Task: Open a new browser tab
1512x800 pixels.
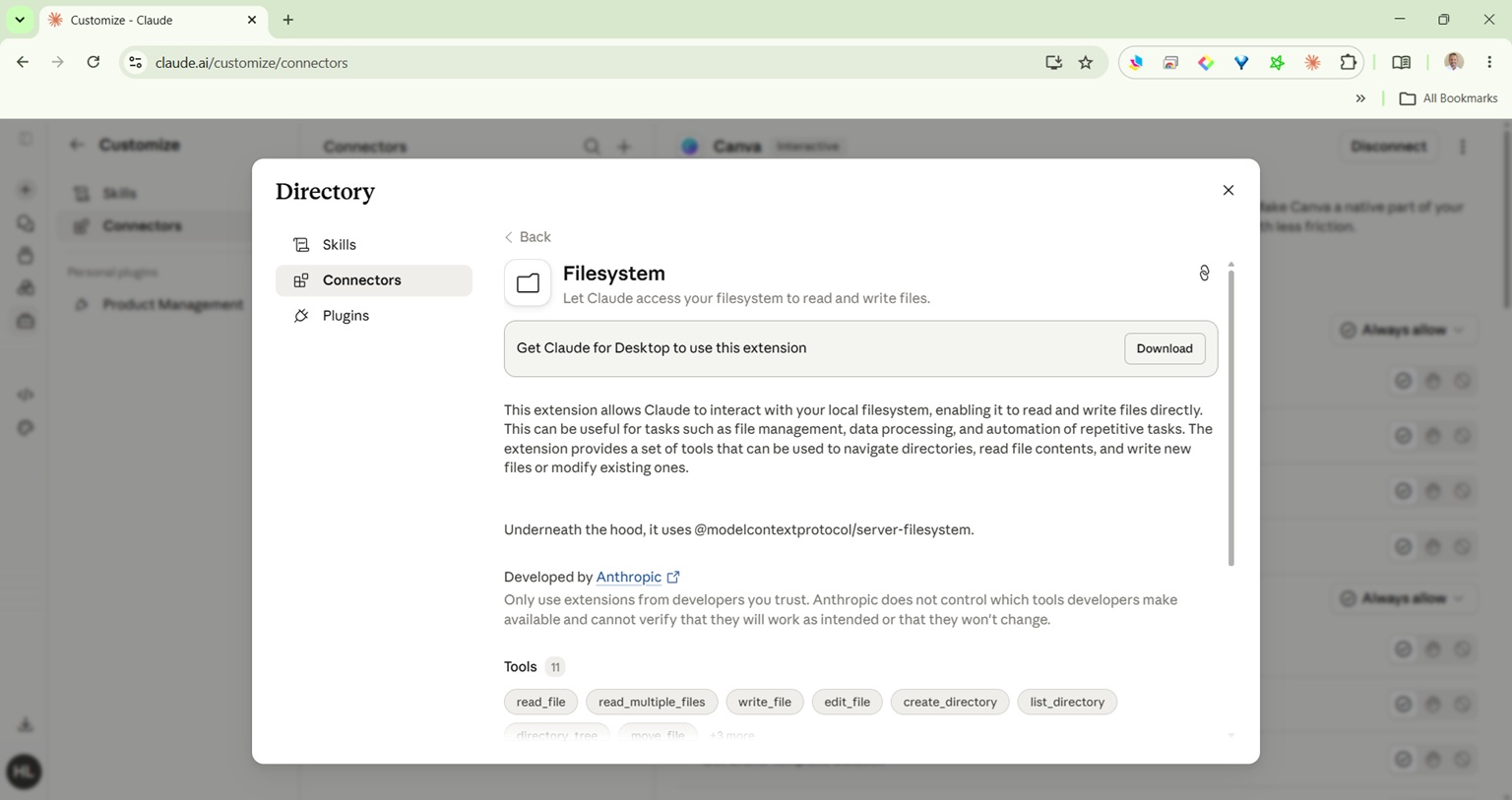Action: point(288,20)
